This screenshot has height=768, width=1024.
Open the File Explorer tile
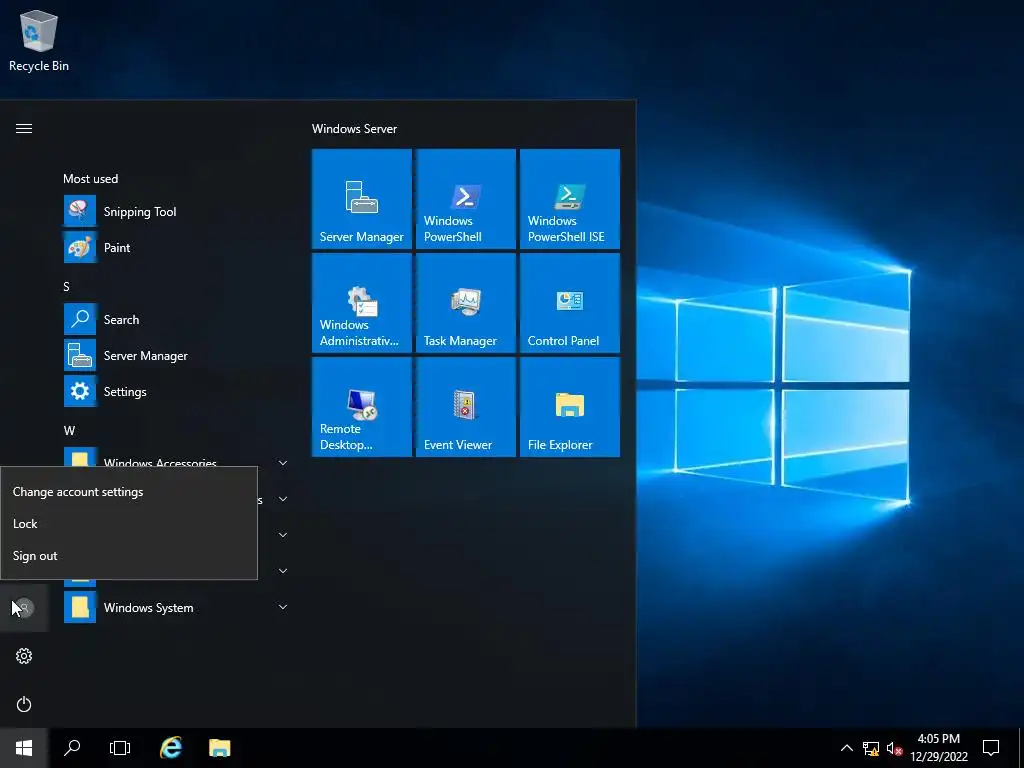point(569,406)
